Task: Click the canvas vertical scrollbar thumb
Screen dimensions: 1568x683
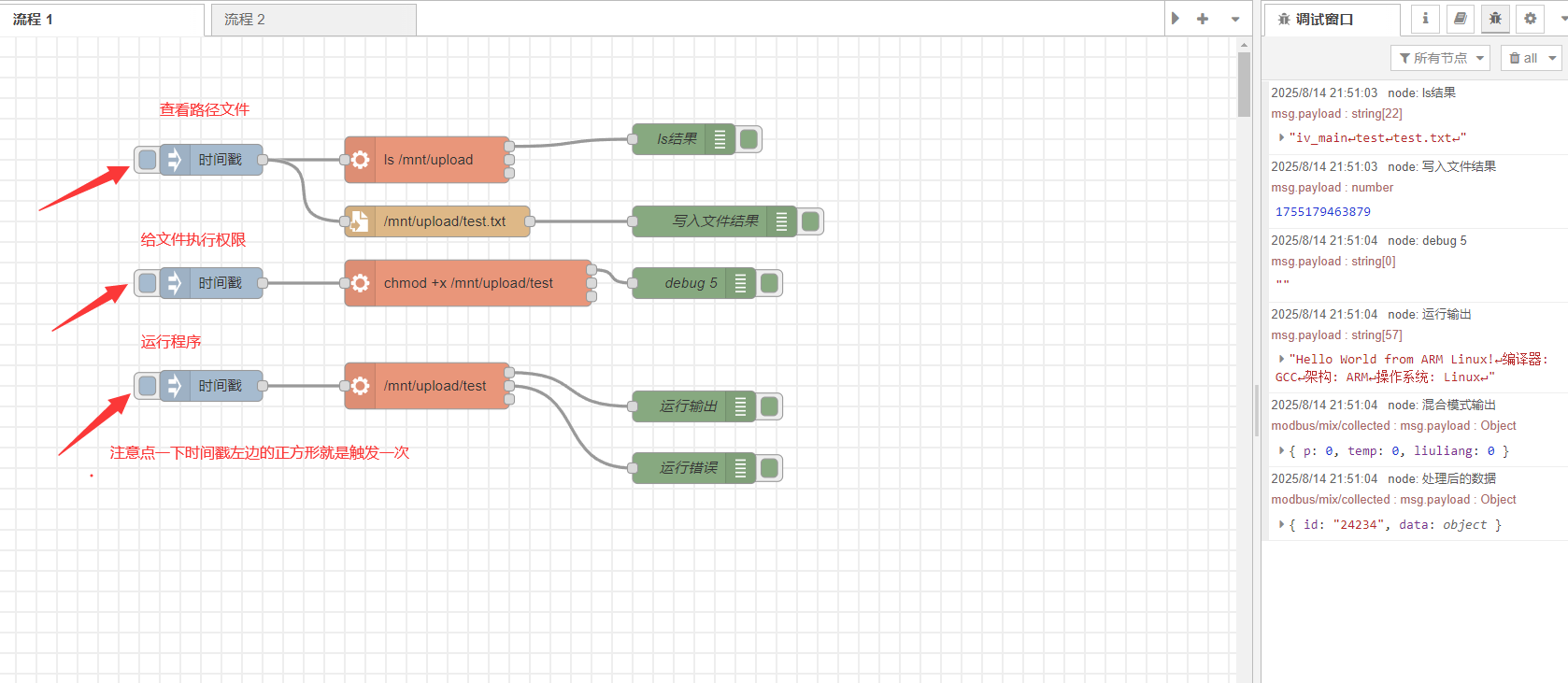Action: tap(1244, 84)
